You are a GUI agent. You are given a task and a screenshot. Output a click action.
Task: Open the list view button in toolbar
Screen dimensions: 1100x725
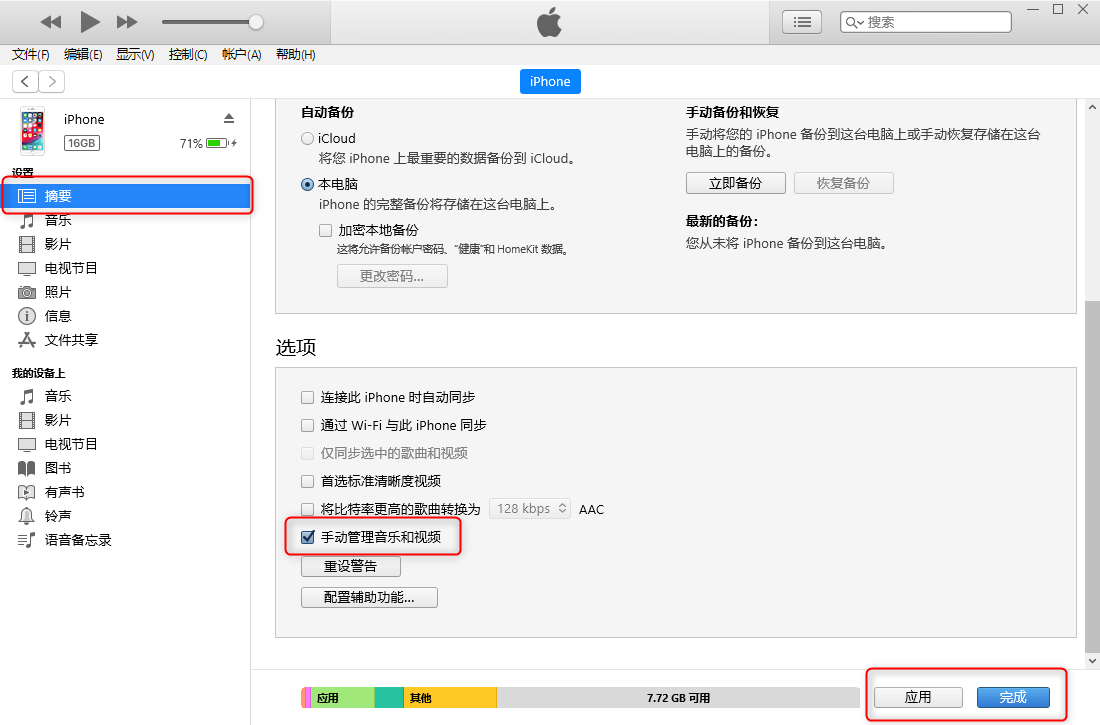tap(802, 22)
